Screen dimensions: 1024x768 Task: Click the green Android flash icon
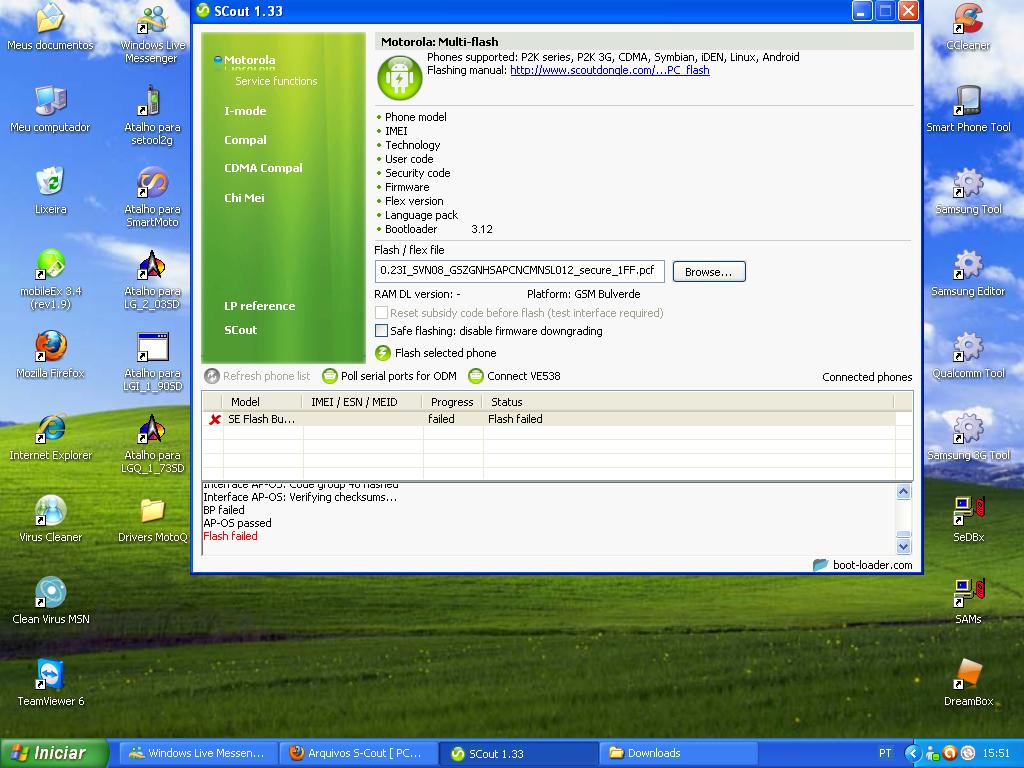click(400, 78)
